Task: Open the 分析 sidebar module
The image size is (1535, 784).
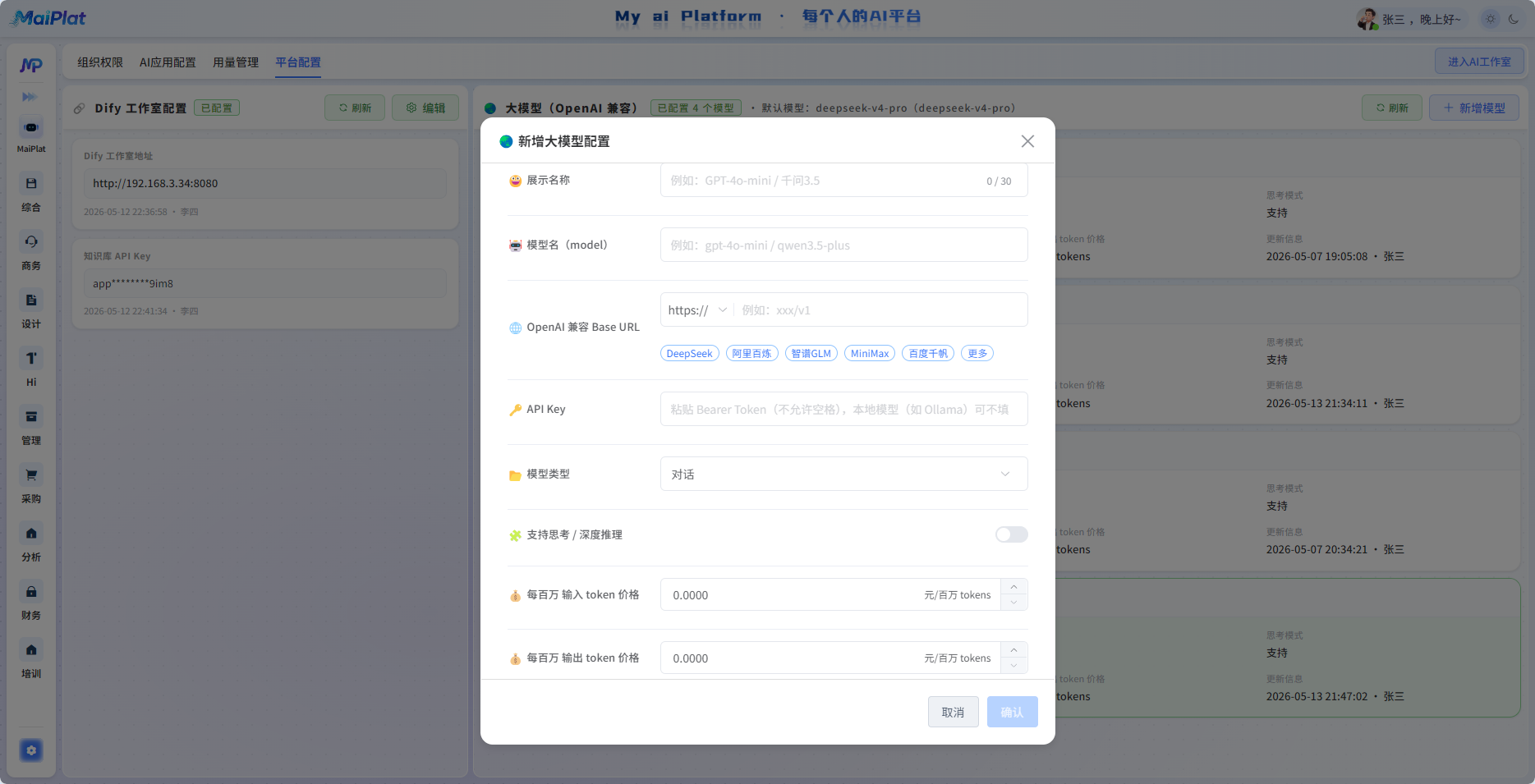Action: pos(31,534)
